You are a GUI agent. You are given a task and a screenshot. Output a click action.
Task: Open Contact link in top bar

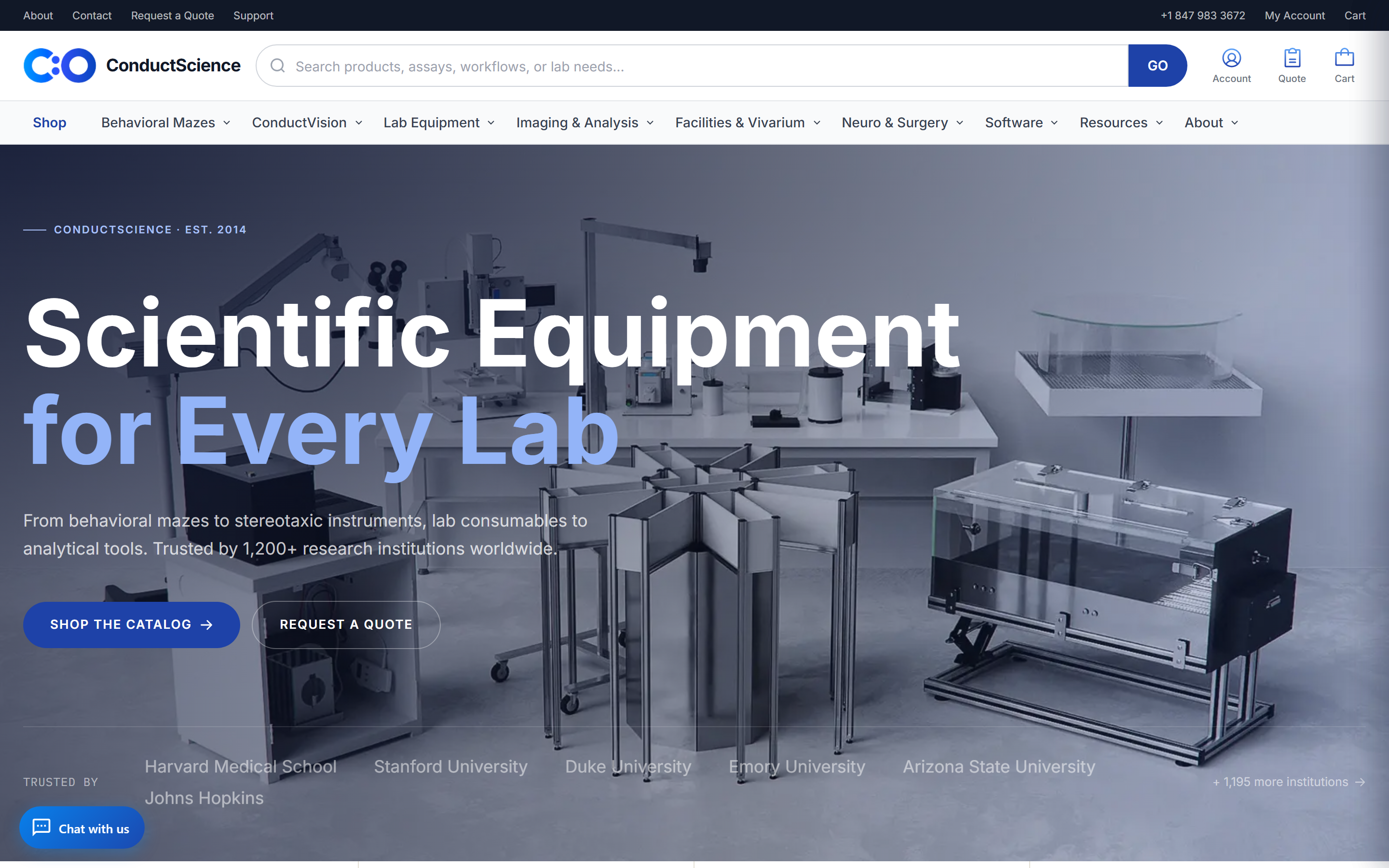tap(92, 15)
